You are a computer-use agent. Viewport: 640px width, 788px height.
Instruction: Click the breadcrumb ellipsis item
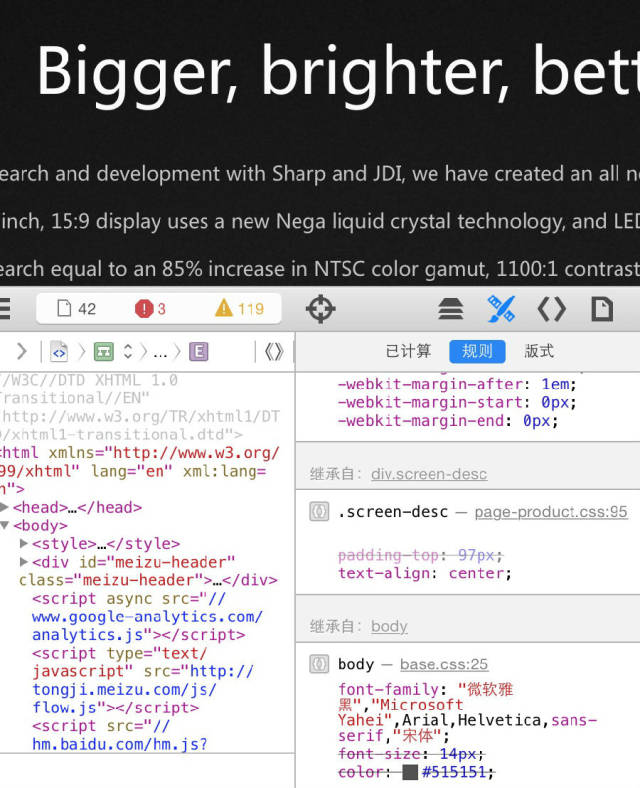[x=160, y=353]
